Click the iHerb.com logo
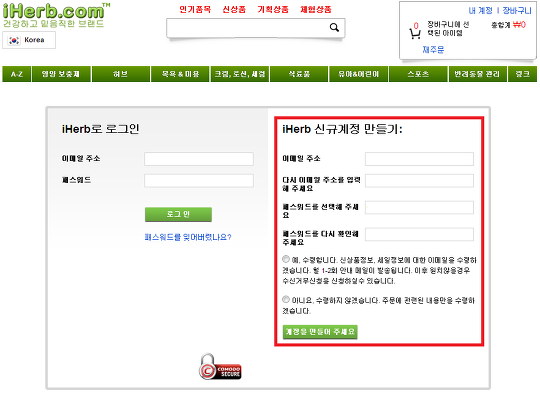This screenshot has height=393, width=540. (56, 15)
